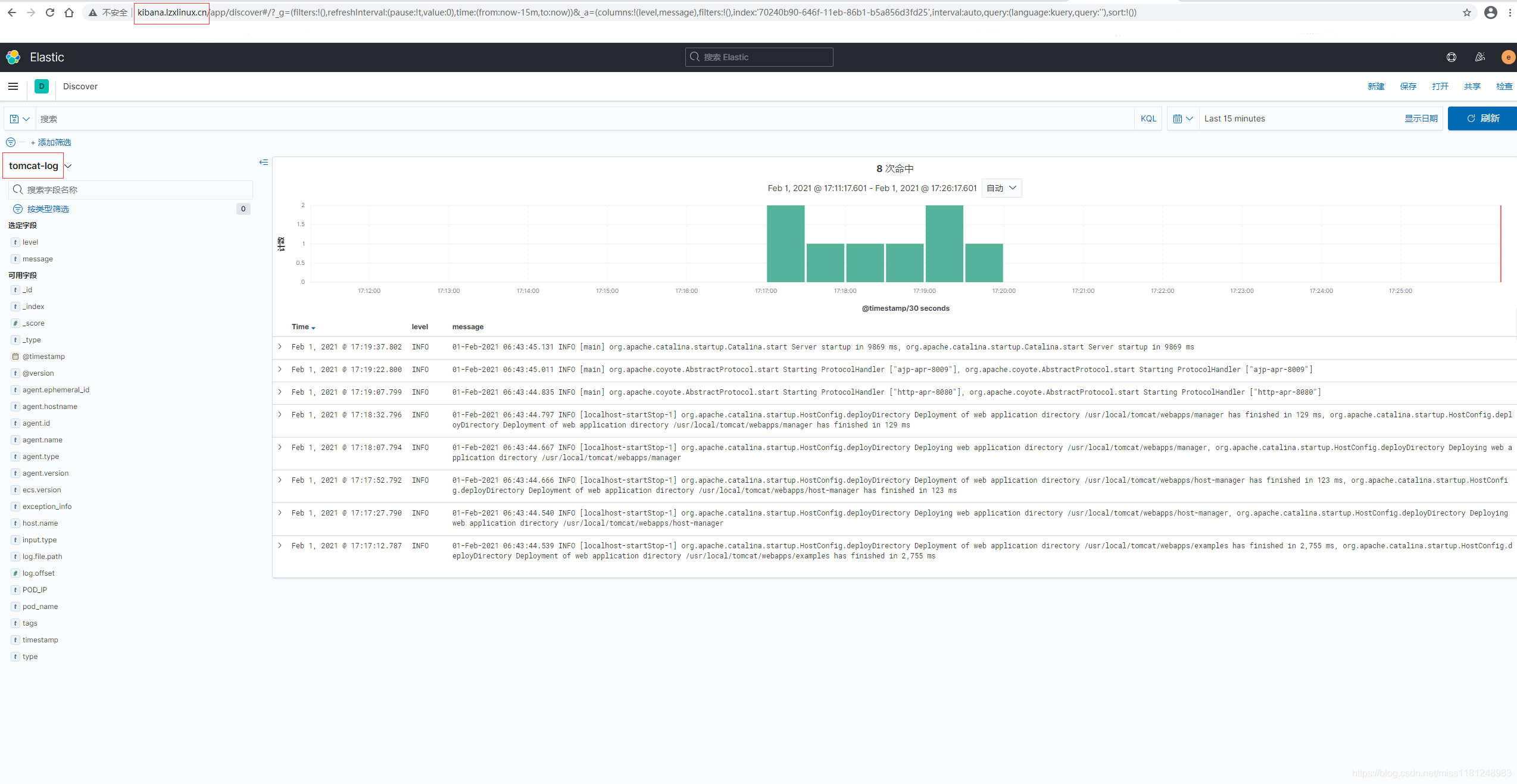Screen dimensions: 1517x784
Task: Toggle filter by type in field list
Action: [48, 209]
